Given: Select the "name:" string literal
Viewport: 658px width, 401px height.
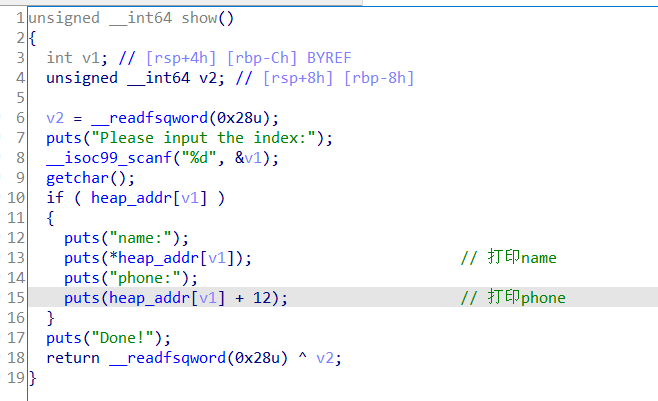Looking at the screenshot, I should (x=141, y=238).
